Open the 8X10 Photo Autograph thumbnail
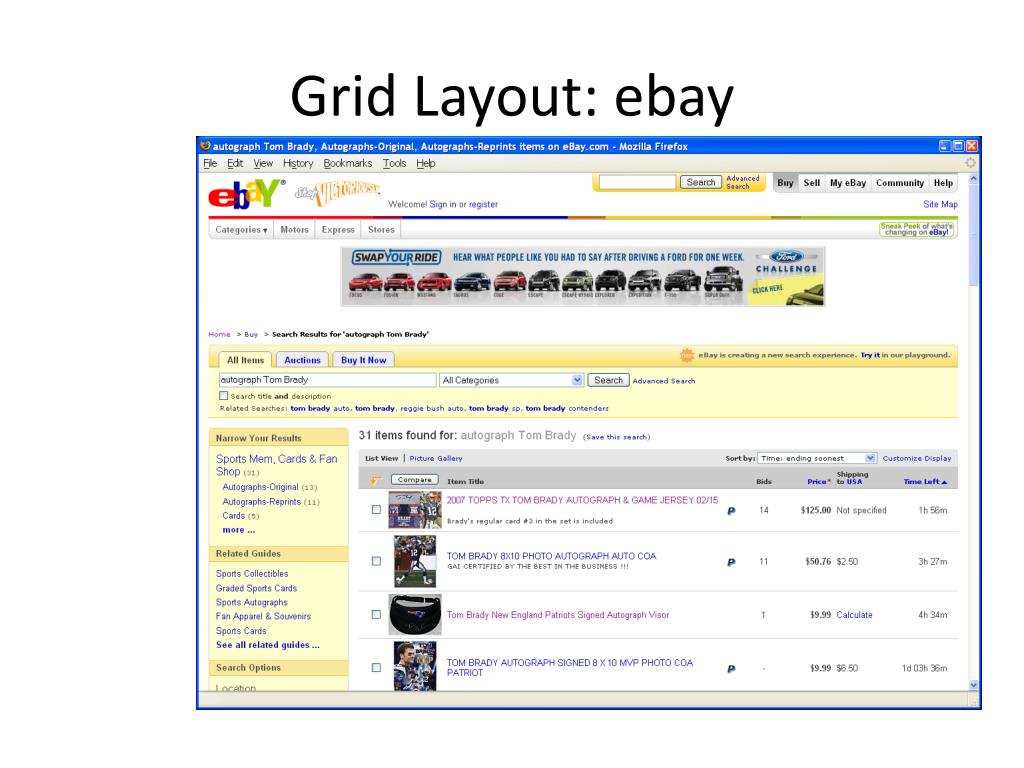This screenshot has height=768, width=1024. pos(415,561)
